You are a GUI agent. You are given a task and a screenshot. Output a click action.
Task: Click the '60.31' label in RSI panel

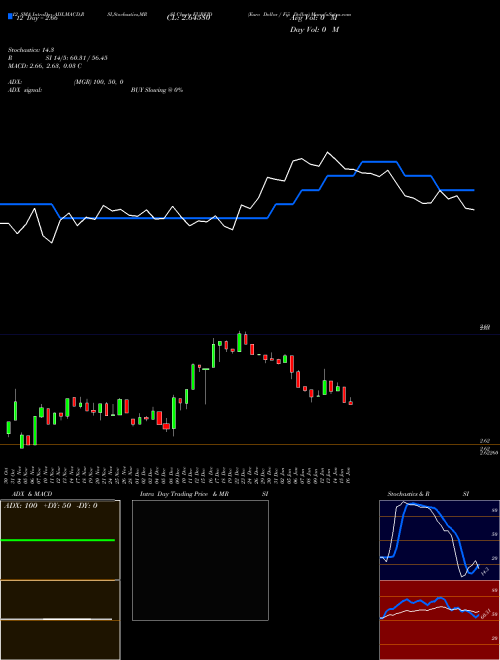(x=486, y=612)
